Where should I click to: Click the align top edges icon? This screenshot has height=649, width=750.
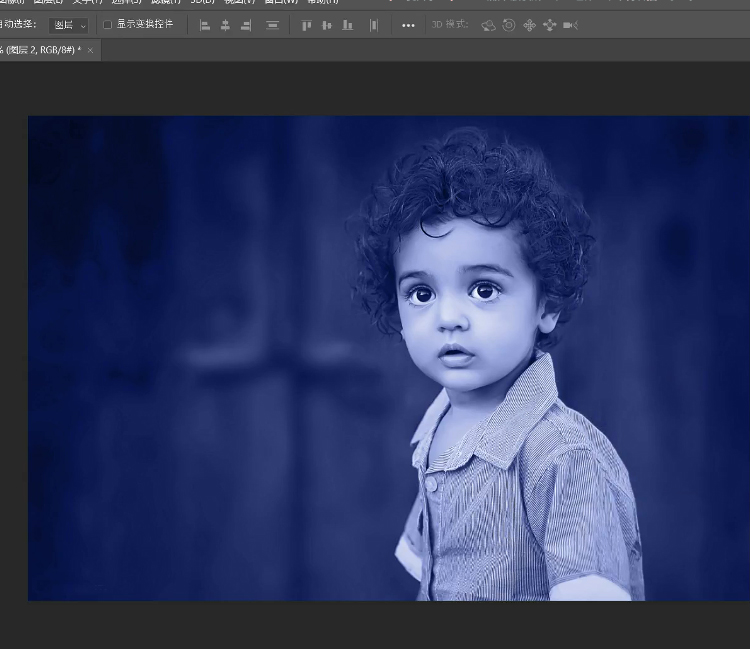pos(307,25)
